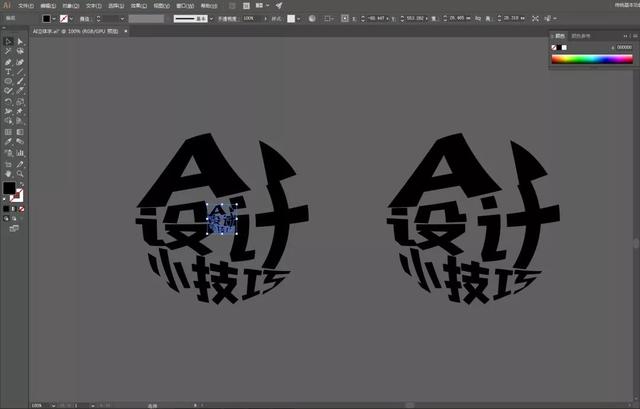Select the Mesh tool
Screen dimensions: 640x409
click(x=8, y=132)
